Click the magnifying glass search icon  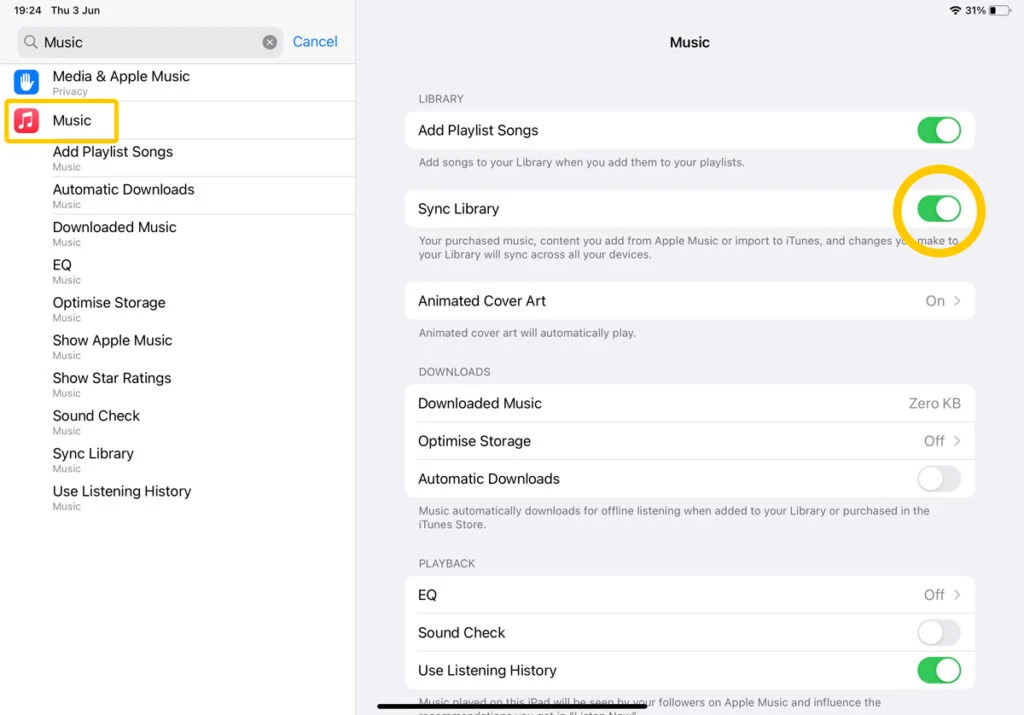[x=30, y=42]
